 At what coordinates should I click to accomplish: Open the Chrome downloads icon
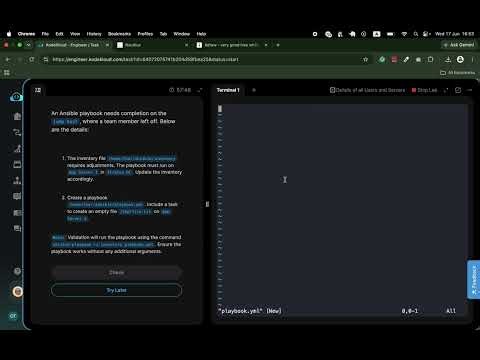tap(448, 59)
